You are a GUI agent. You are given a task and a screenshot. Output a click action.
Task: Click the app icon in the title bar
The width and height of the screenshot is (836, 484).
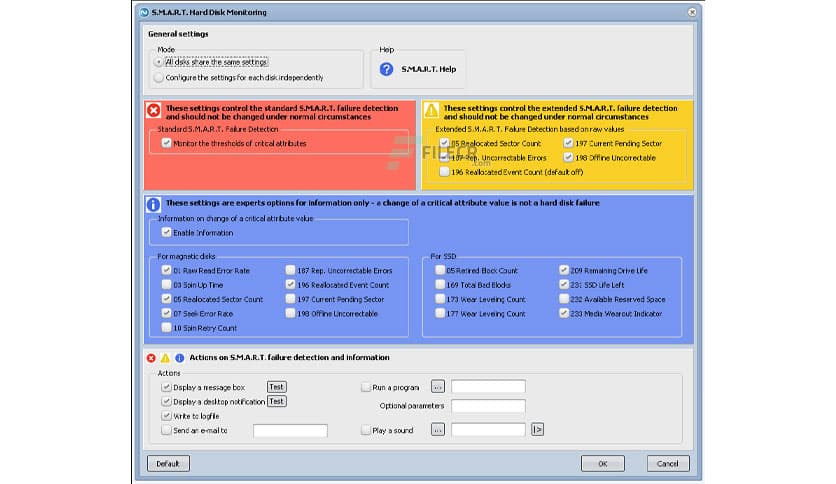(x=144, y=12)
